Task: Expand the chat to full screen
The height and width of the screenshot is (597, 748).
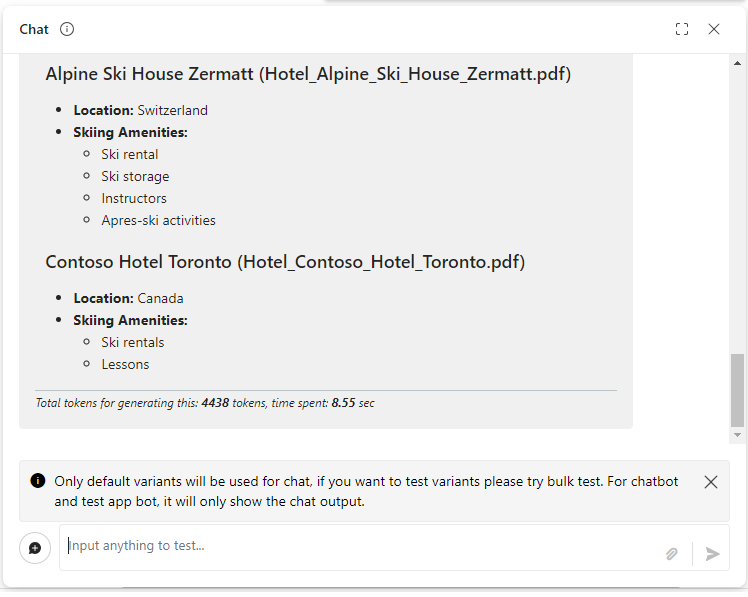Action: point(682,29)
